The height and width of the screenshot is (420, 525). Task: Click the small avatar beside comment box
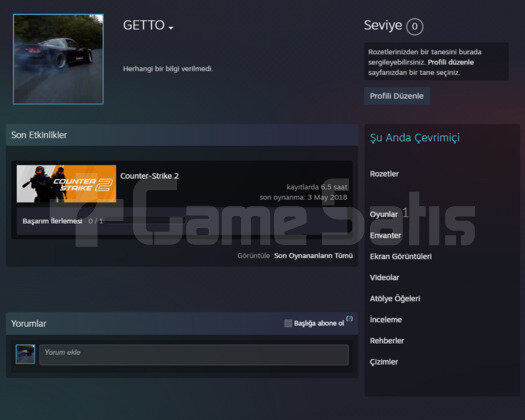(25, 354)
